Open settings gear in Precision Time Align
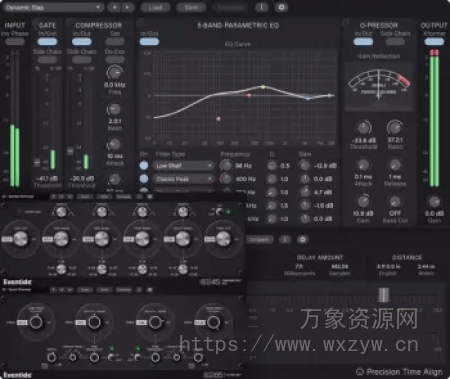This screenshot has height=379, width=450. tap(302, 239)
